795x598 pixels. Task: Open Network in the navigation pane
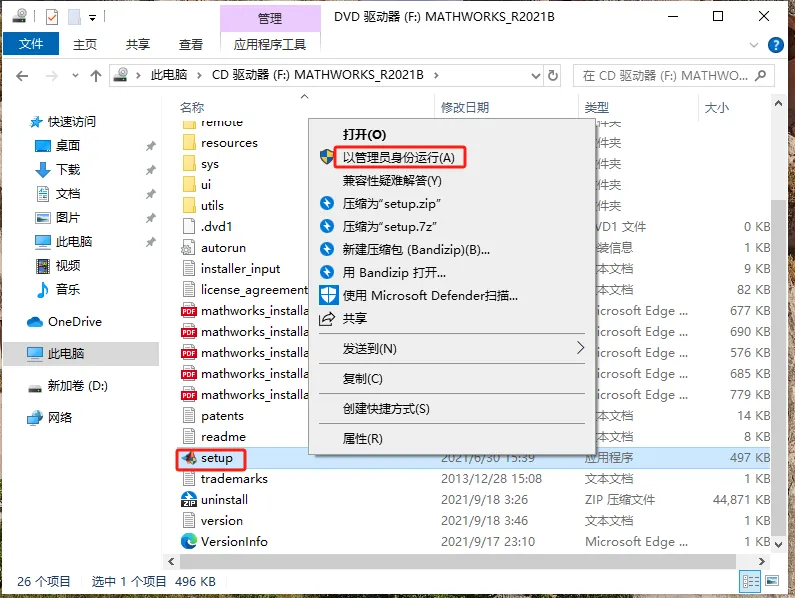tap(50, 417)
